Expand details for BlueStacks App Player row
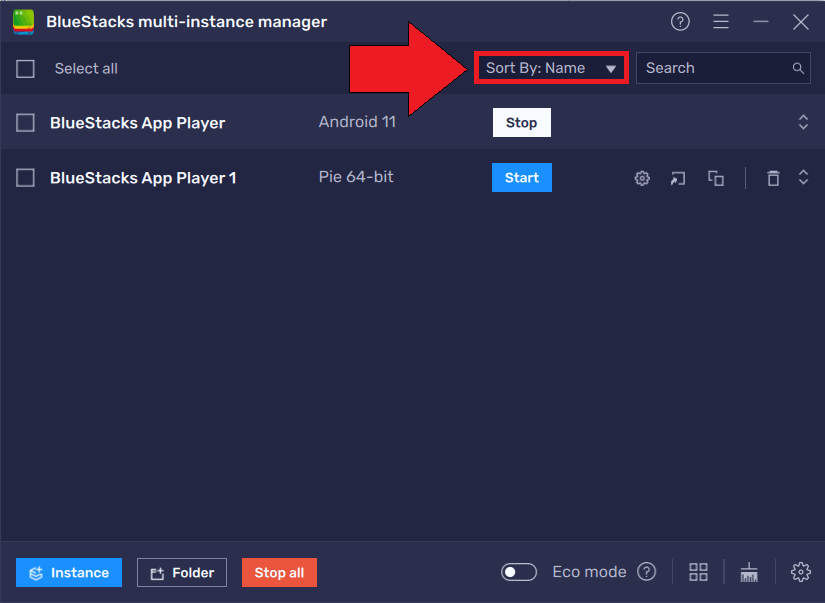Image resolution: width=825 pixels, height=603 pixels. pos(803,121)
